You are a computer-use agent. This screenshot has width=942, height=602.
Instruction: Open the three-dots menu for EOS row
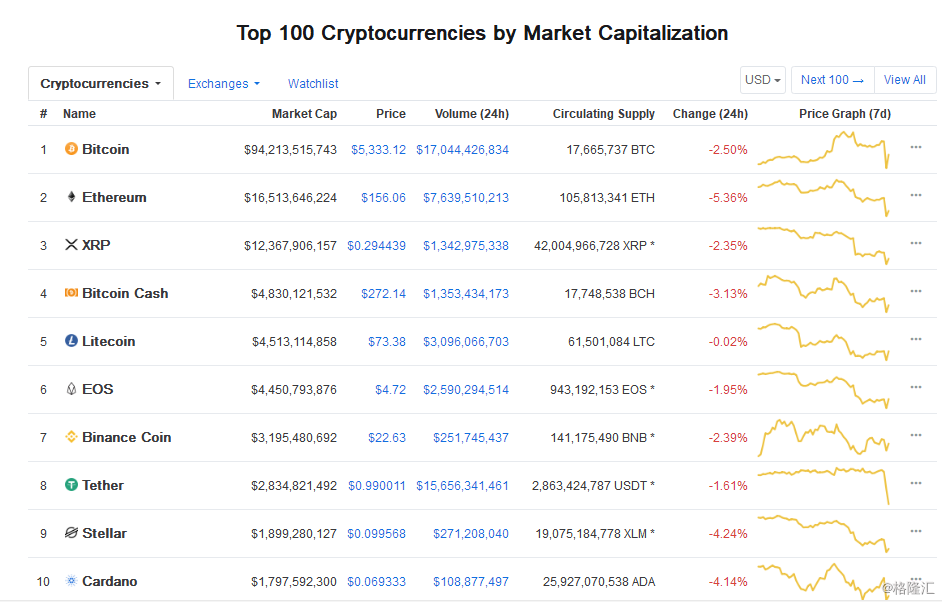[x=916, y=388]
